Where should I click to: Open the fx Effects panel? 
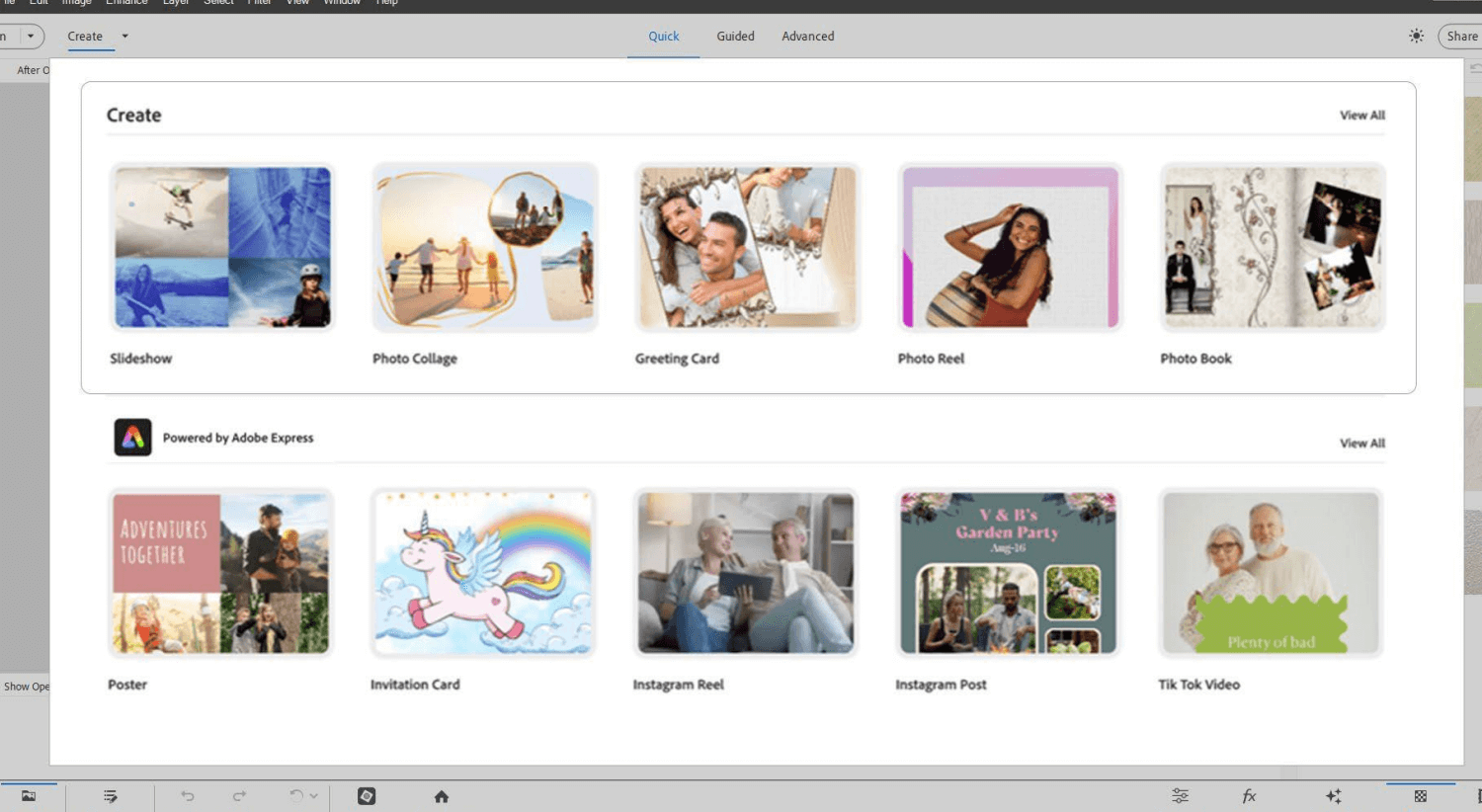coord(1249,796)
